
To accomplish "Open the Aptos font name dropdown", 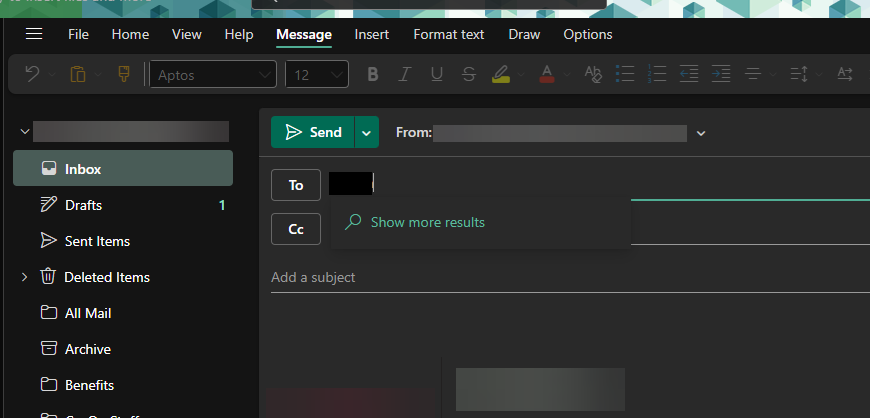I will click(x=213, y=74).
